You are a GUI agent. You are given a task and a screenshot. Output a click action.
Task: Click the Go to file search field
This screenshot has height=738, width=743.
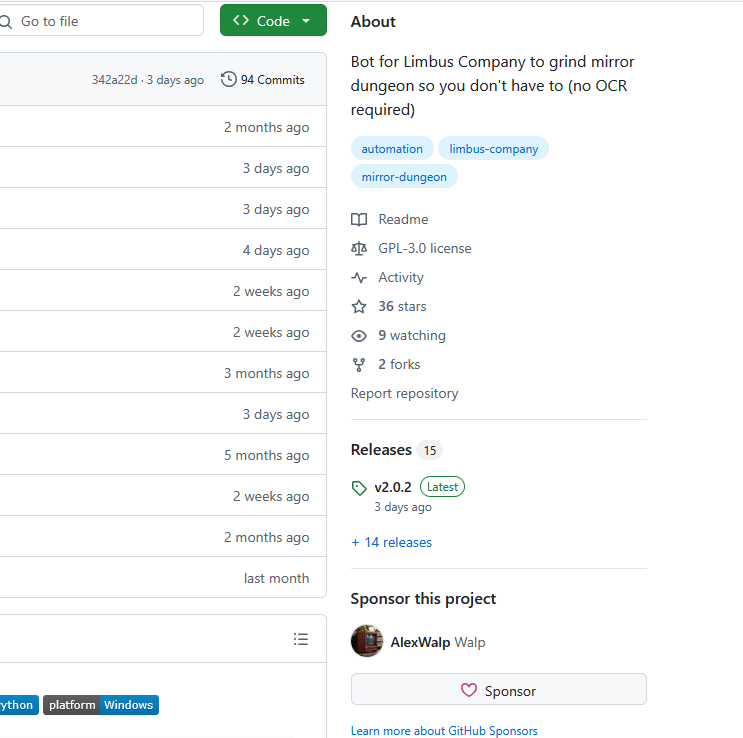(x=101, y=20)
